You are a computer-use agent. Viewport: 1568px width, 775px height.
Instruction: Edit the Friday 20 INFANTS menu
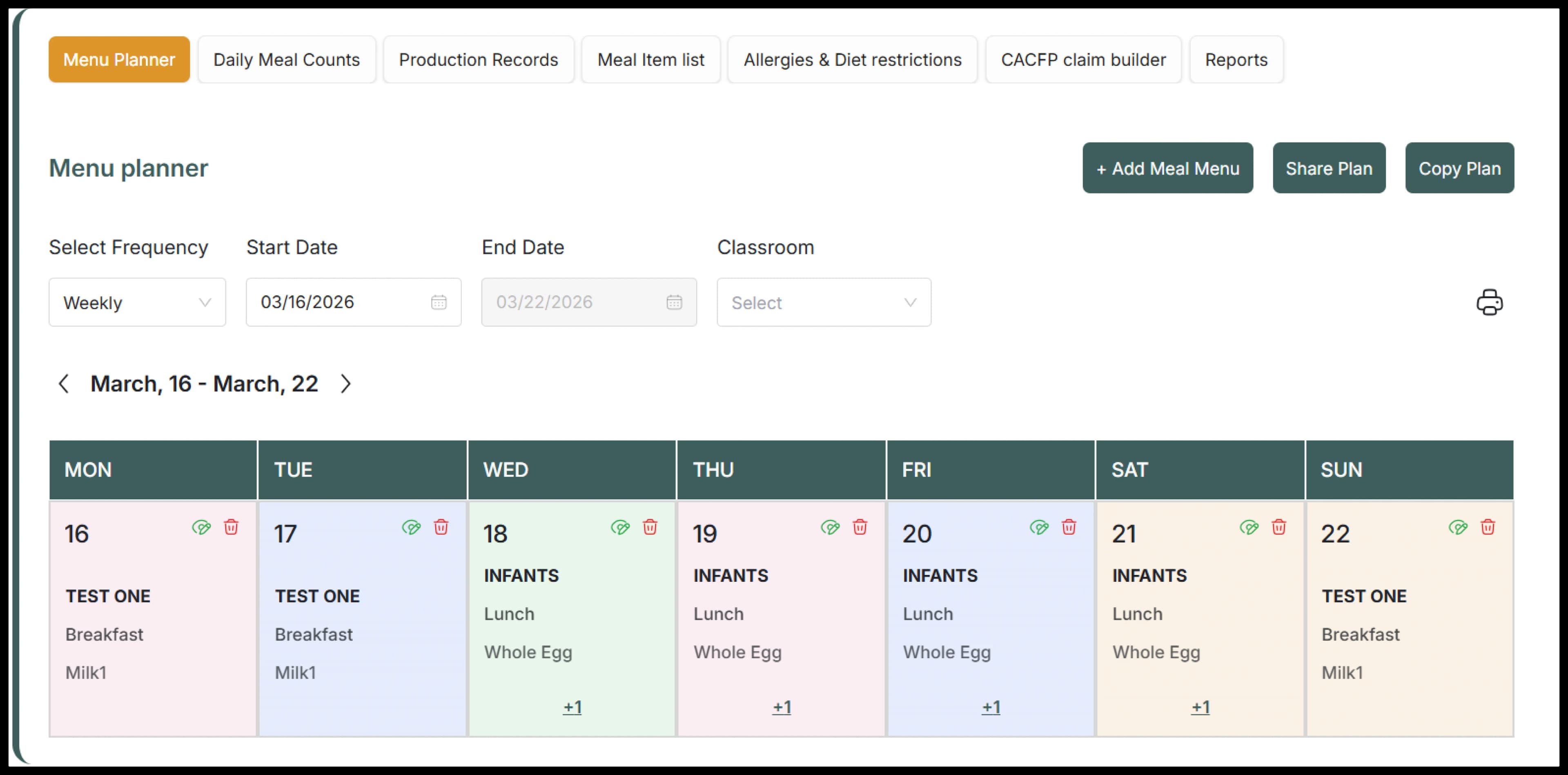click(x=1039, y=528)
